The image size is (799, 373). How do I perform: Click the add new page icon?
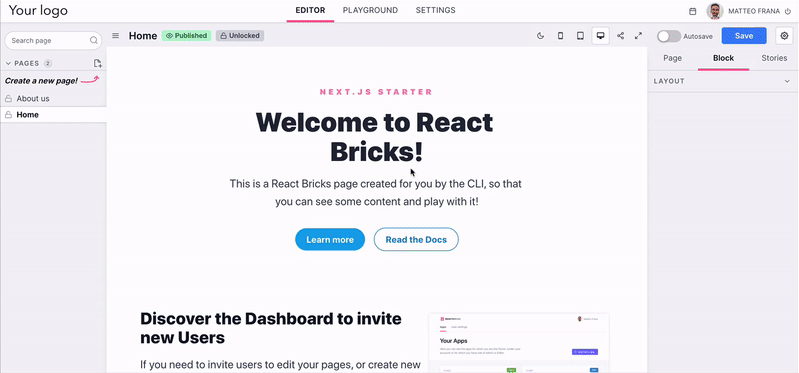click(97, 63)
